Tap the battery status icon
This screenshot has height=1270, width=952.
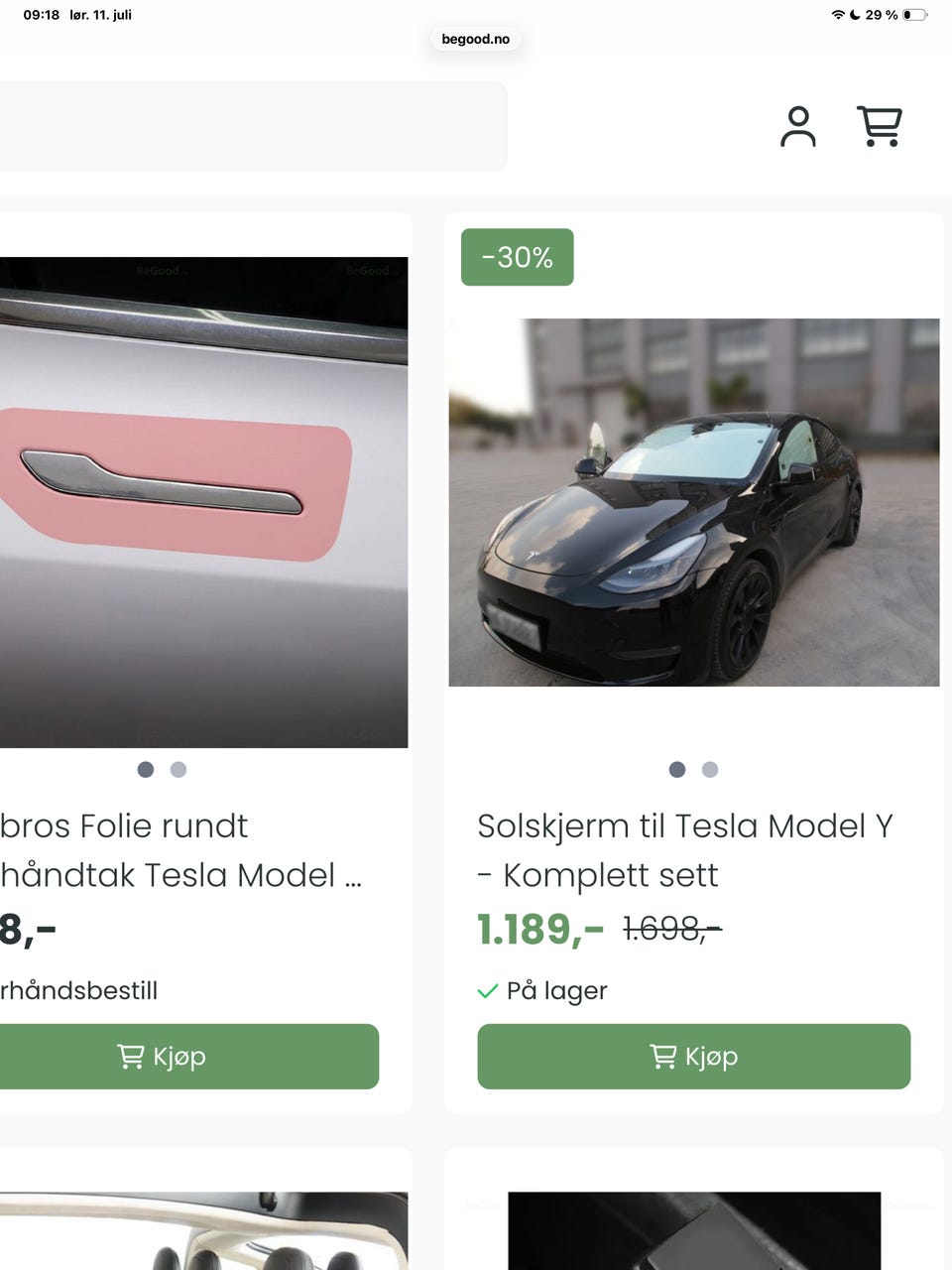915,15
